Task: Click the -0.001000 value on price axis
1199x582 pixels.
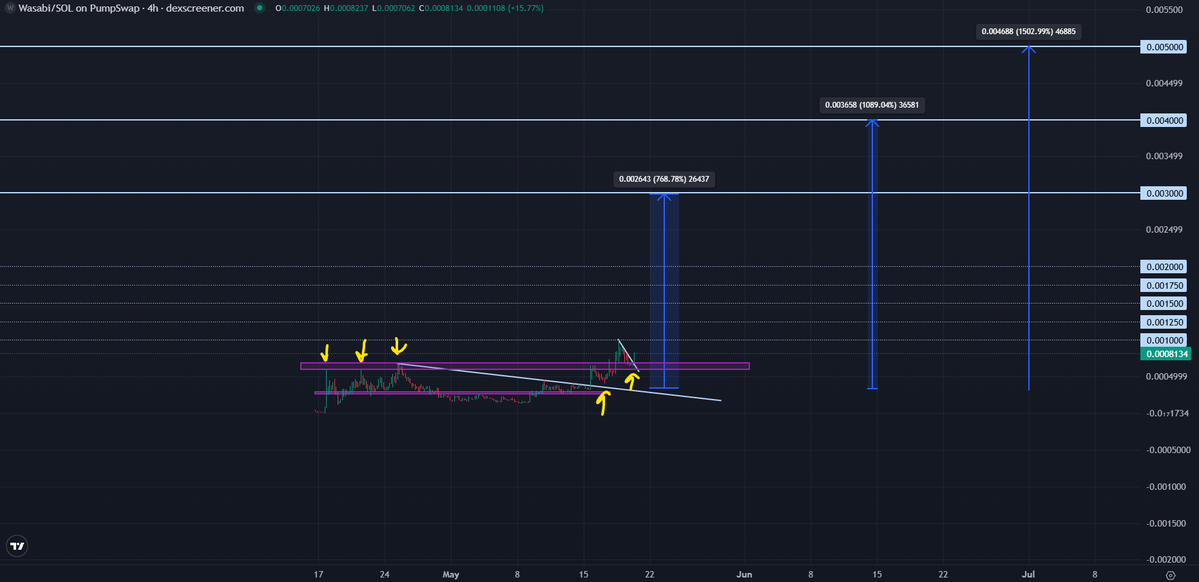Action: [1165, 486]
